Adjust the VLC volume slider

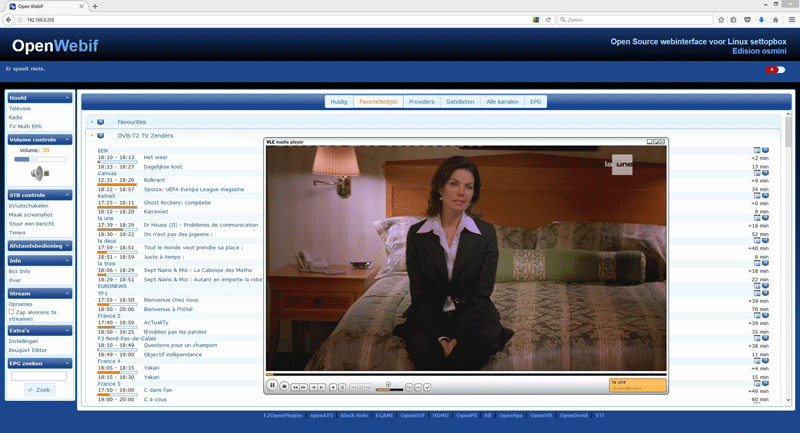[x=389, y=389]
